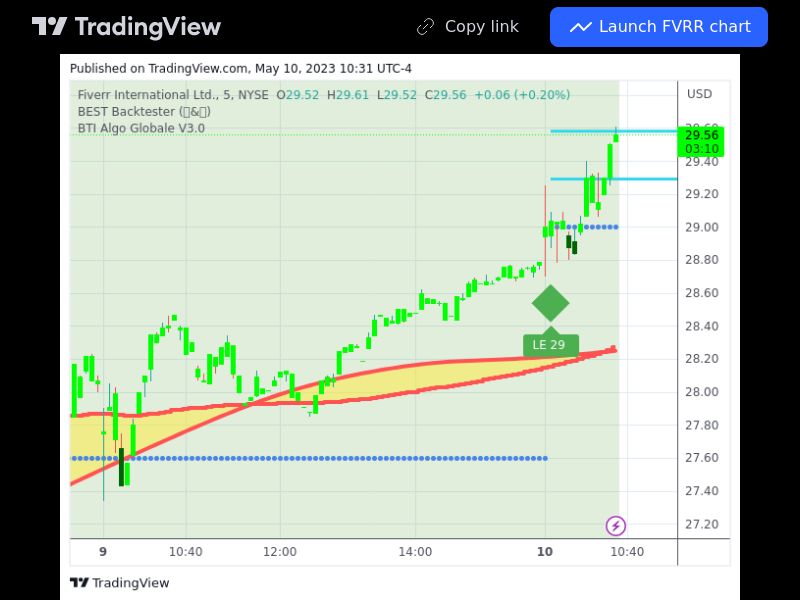Click the BEST Backtester indicator label
This screenshot has width=800, height=600.
click(144, 111)
